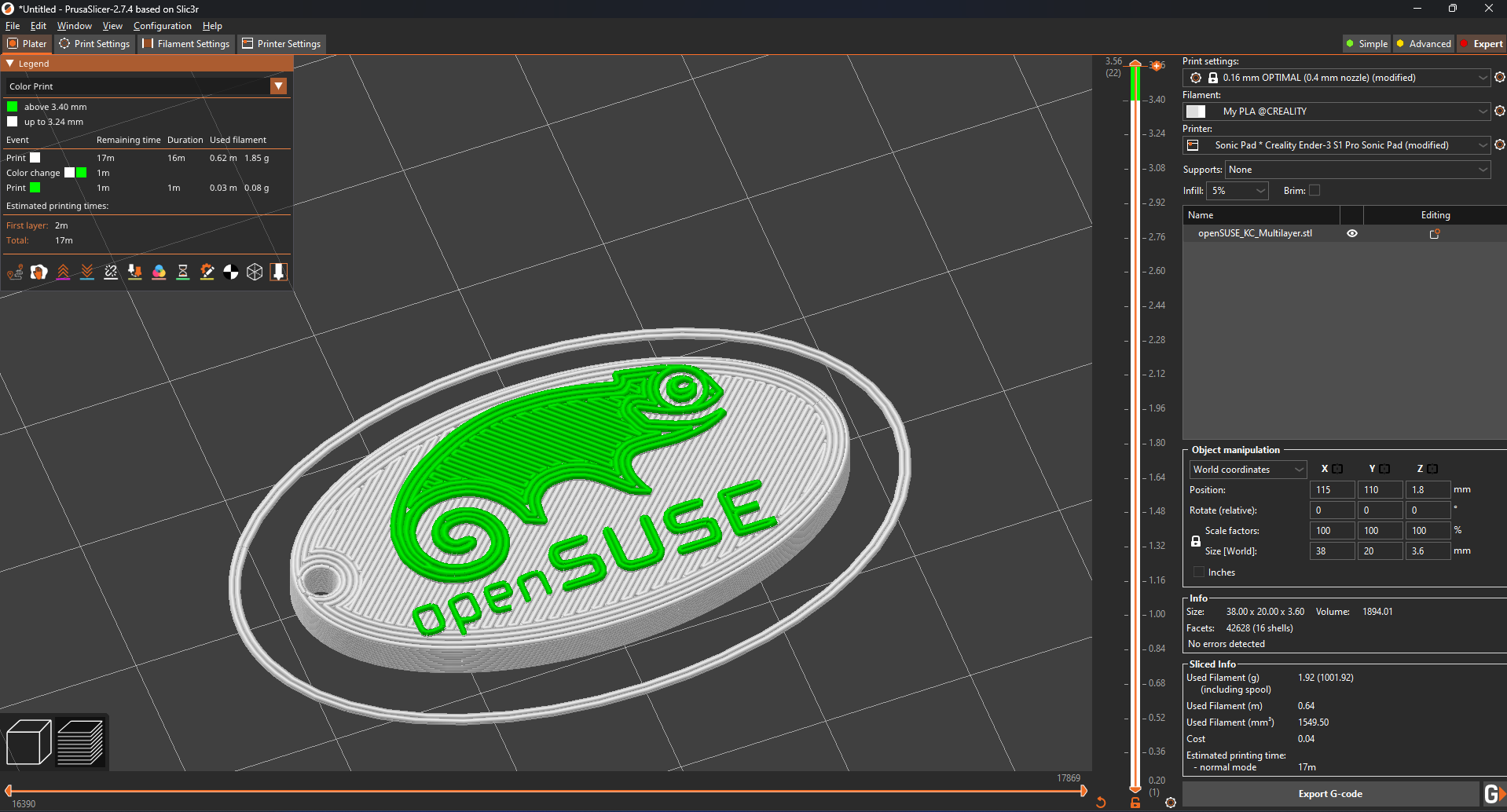Toggle Deretractions down-chevrons icon
Image resolution: width=1507 pixels, height=812 pixels.
(87, 272)
